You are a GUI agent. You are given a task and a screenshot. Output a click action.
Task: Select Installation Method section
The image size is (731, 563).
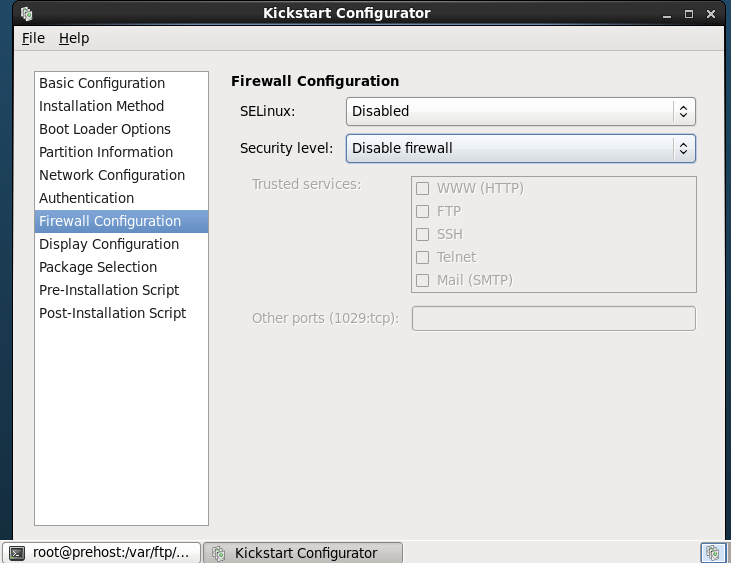click(x=121, y=106)
